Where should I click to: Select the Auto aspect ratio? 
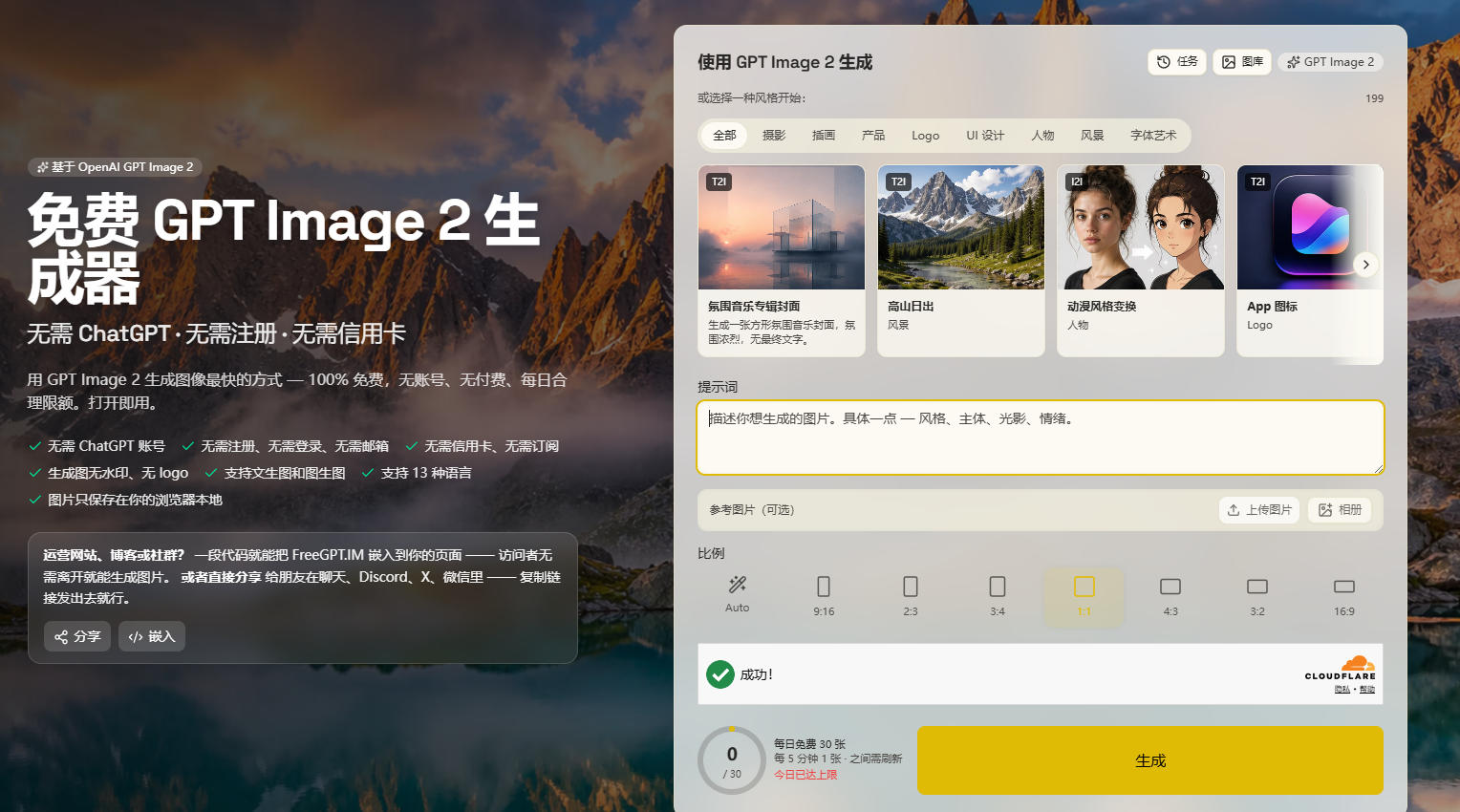coord(738,594)
